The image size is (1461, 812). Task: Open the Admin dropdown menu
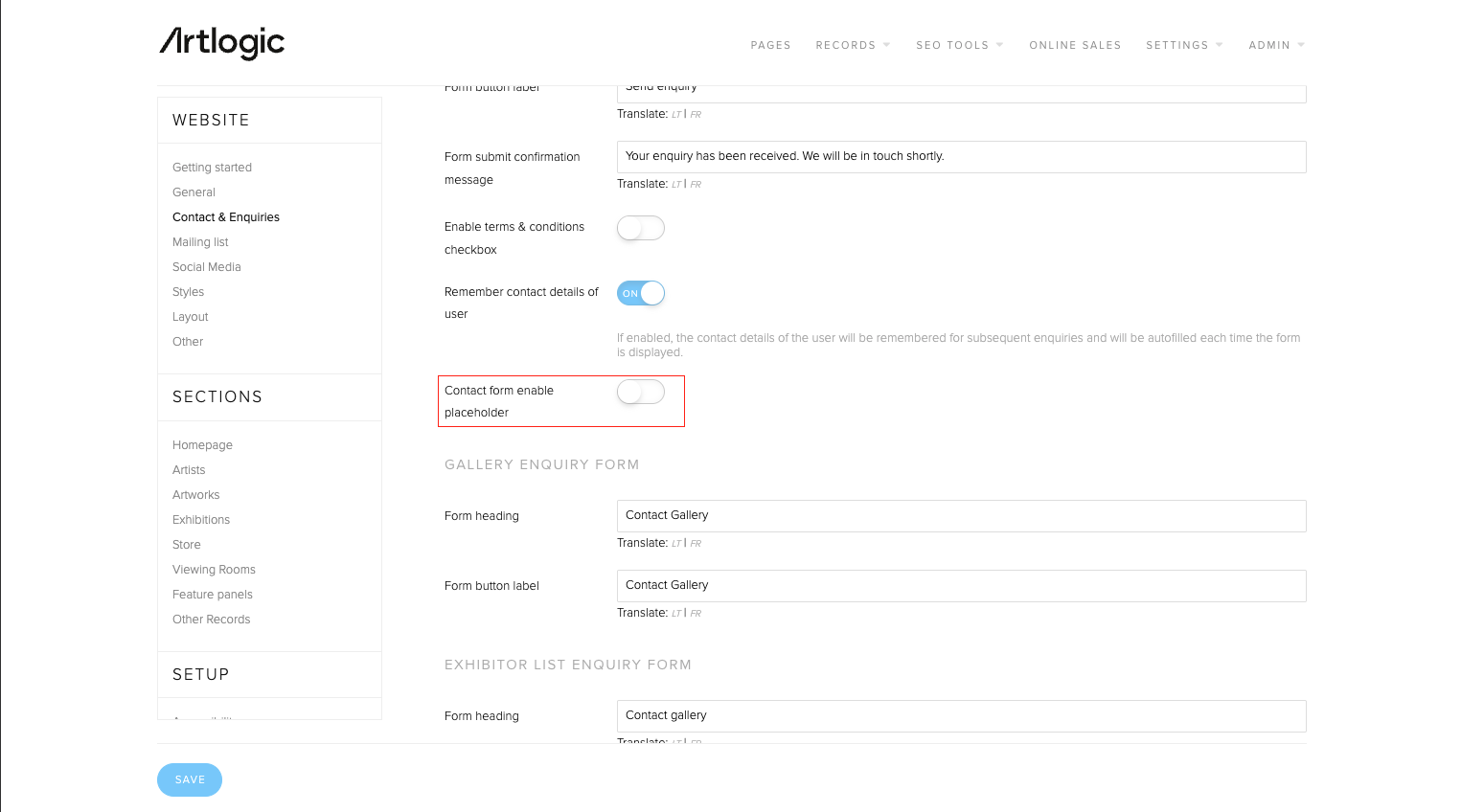pos(1275,45)
